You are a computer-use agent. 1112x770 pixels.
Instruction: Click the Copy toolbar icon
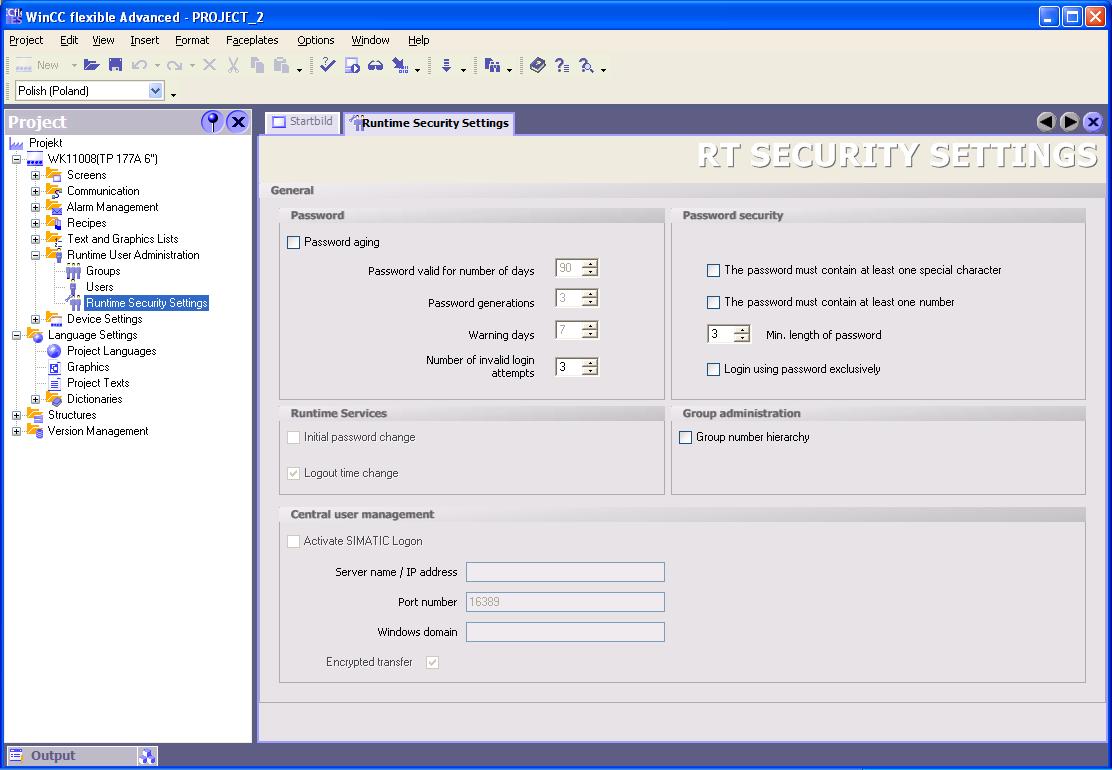click(257, 65)
